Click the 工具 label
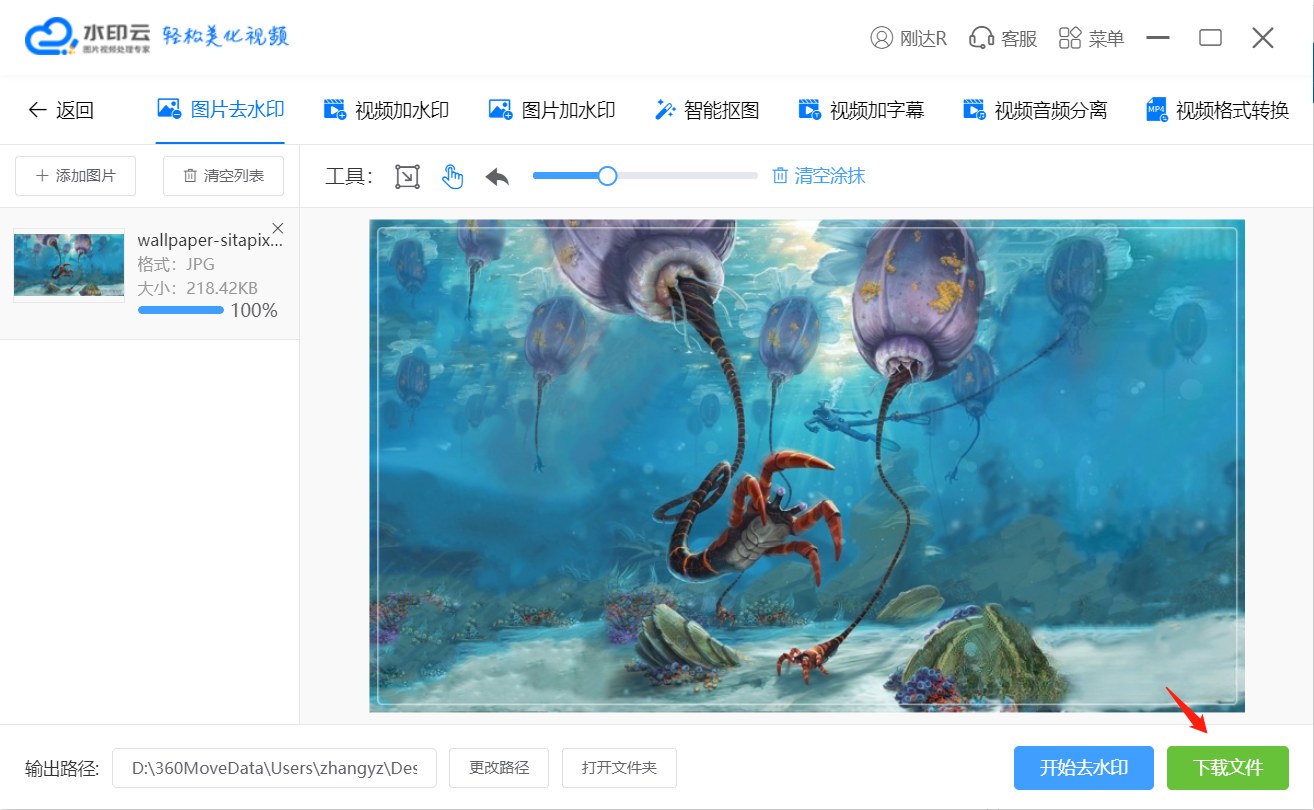The image size is (1314, 810). 349,177
